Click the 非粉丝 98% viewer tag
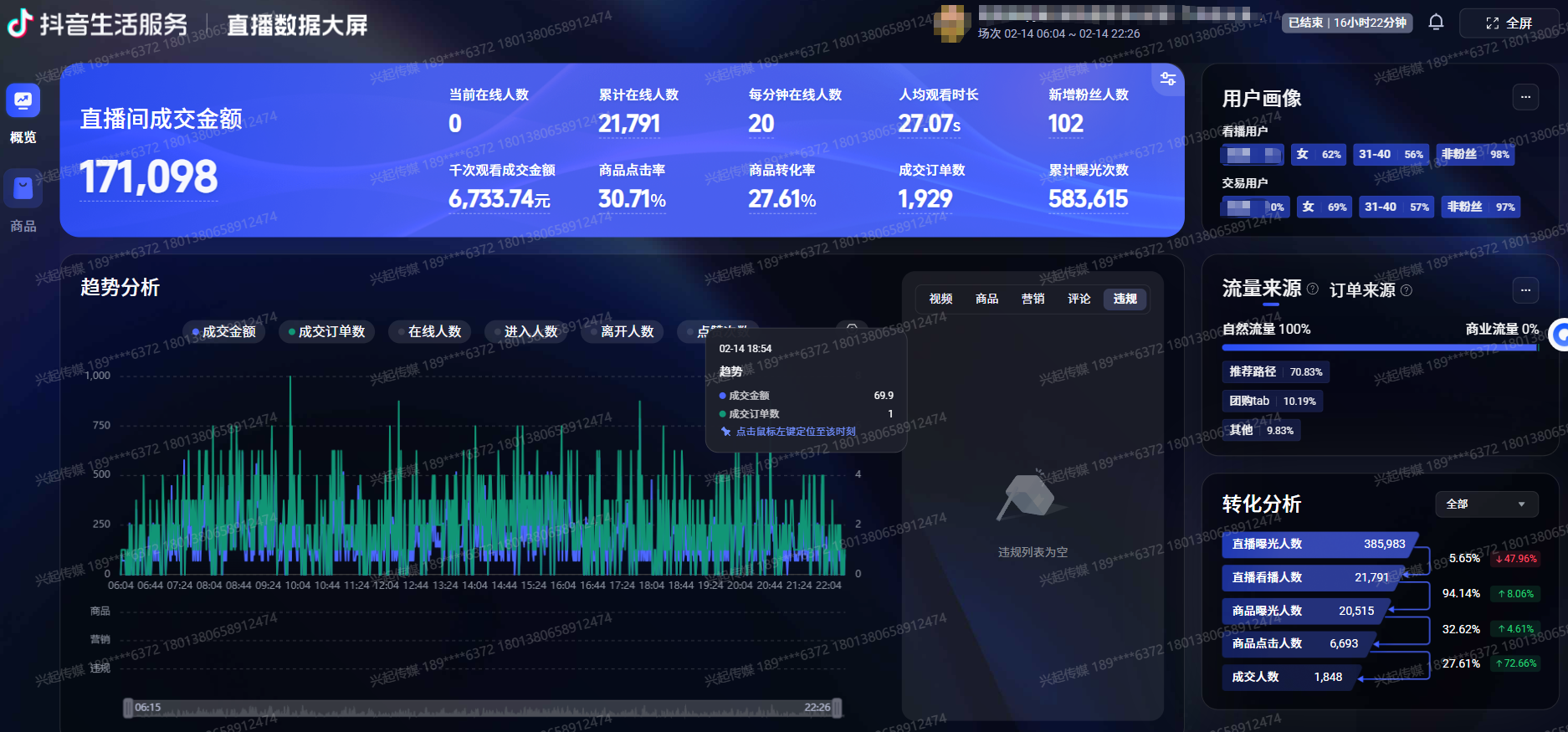Screen dimensions: 1568x732 pyautogui.click(x=1474, y=155)
